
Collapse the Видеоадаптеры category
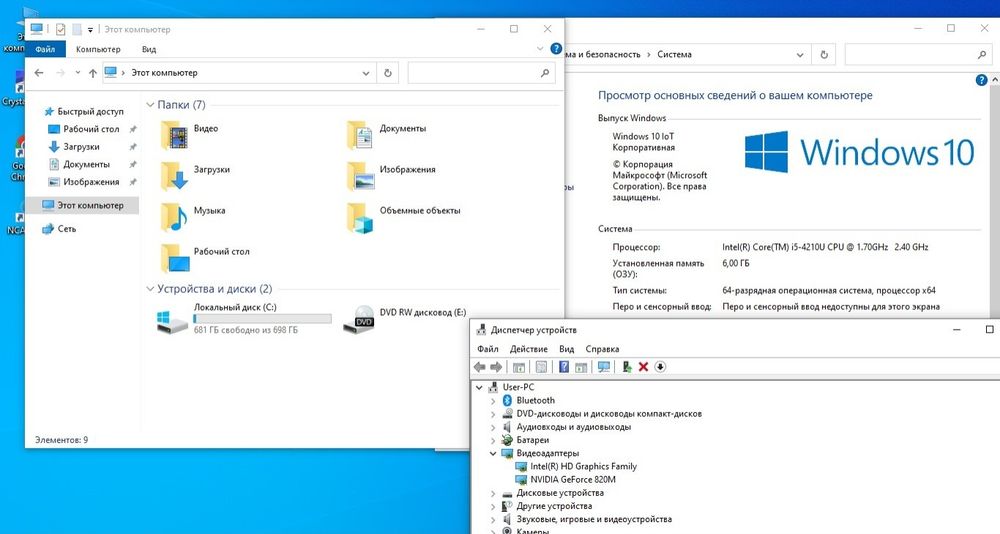tap(493, 454)
